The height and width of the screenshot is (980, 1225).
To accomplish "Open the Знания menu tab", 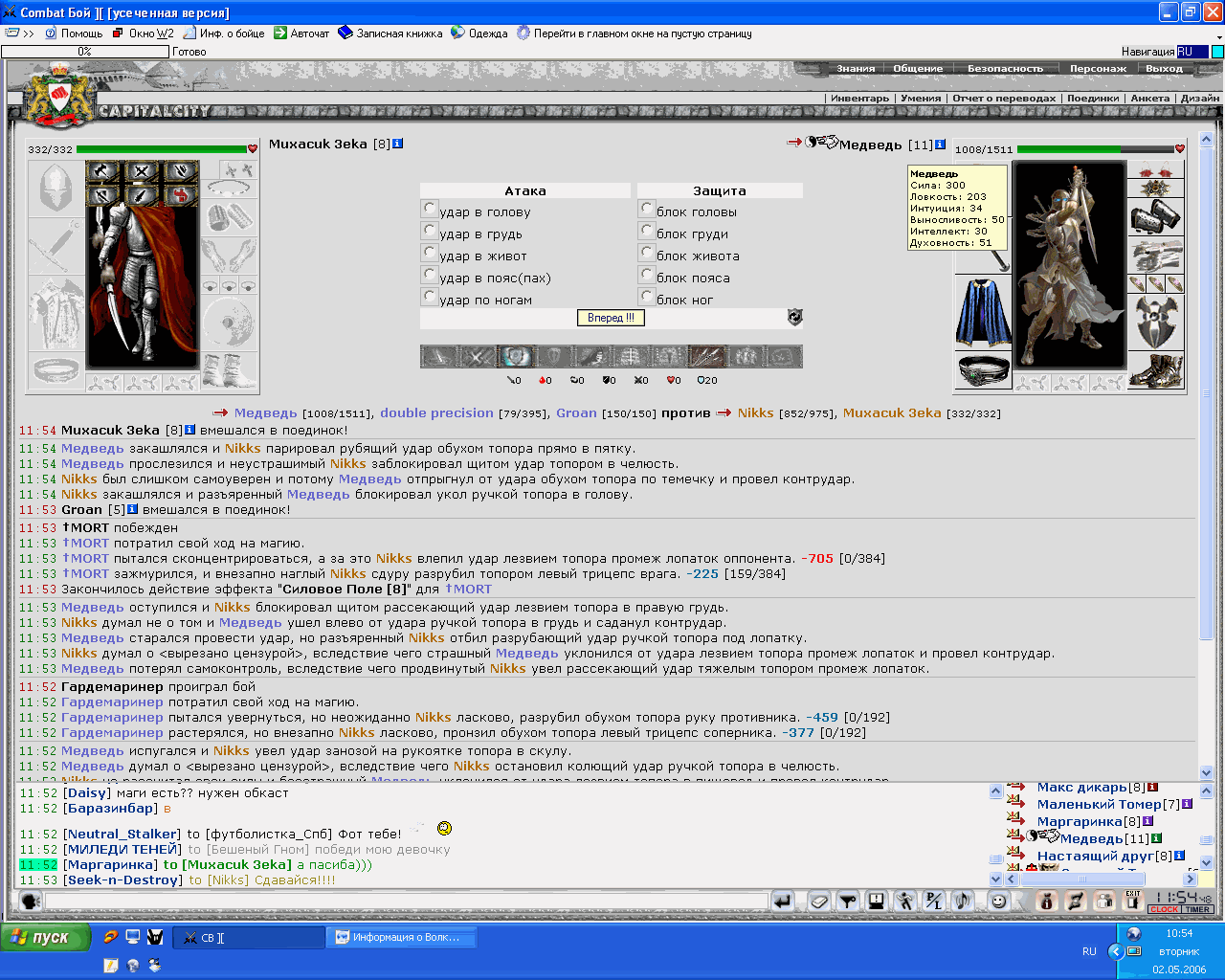I will click(856, 69).
